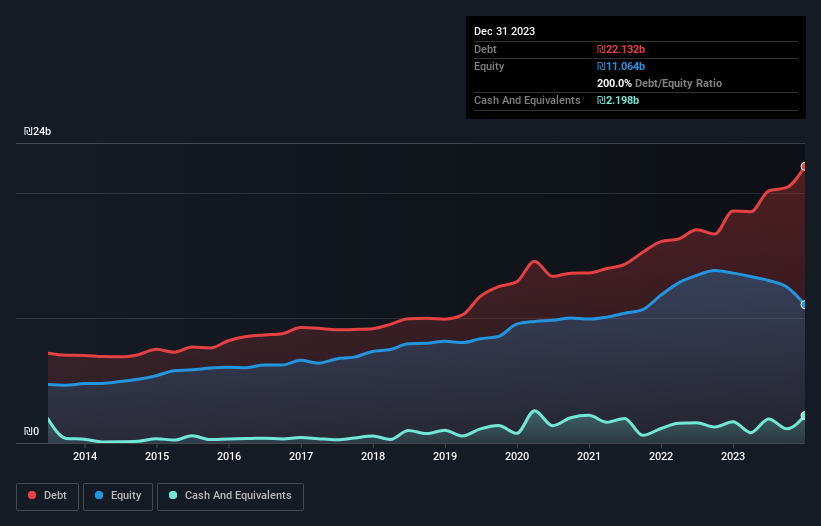The image size is (821, 526).
Task: Toggle the Equity series legend button
Action: click(x=118, y=496)
